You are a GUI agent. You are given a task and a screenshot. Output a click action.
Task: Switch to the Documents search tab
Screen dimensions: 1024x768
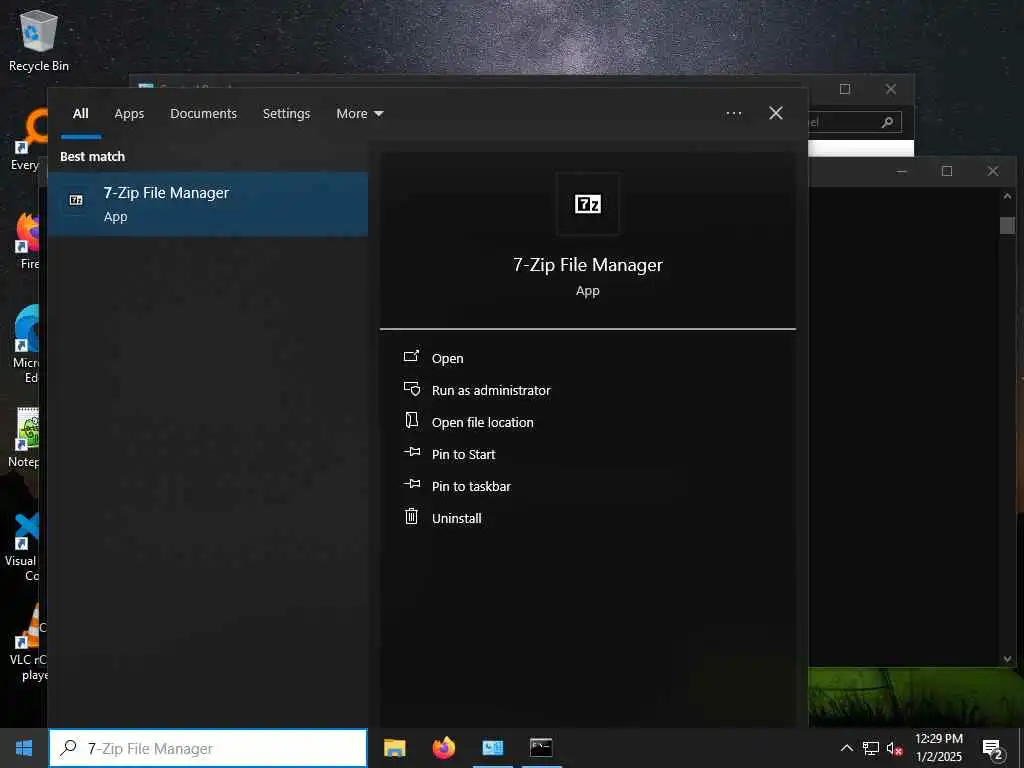[204, 114]
